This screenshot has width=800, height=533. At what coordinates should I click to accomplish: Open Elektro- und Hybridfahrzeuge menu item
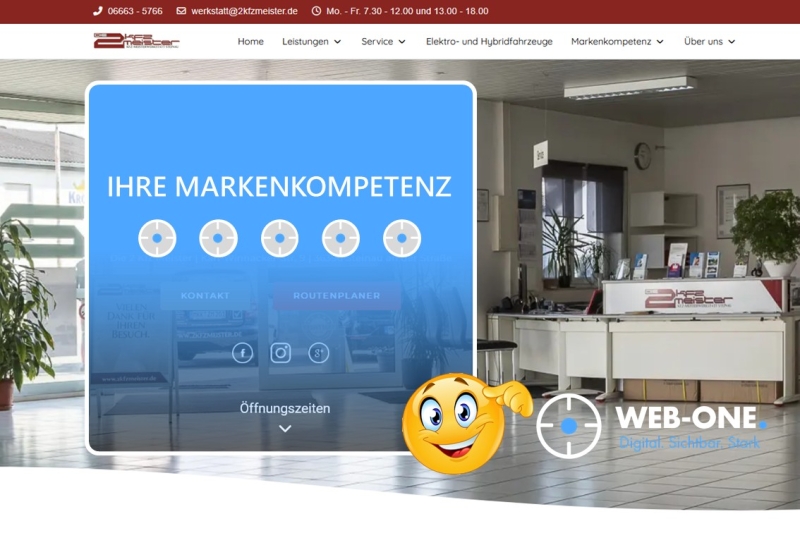pyautogui.click(x=488, y=42)
